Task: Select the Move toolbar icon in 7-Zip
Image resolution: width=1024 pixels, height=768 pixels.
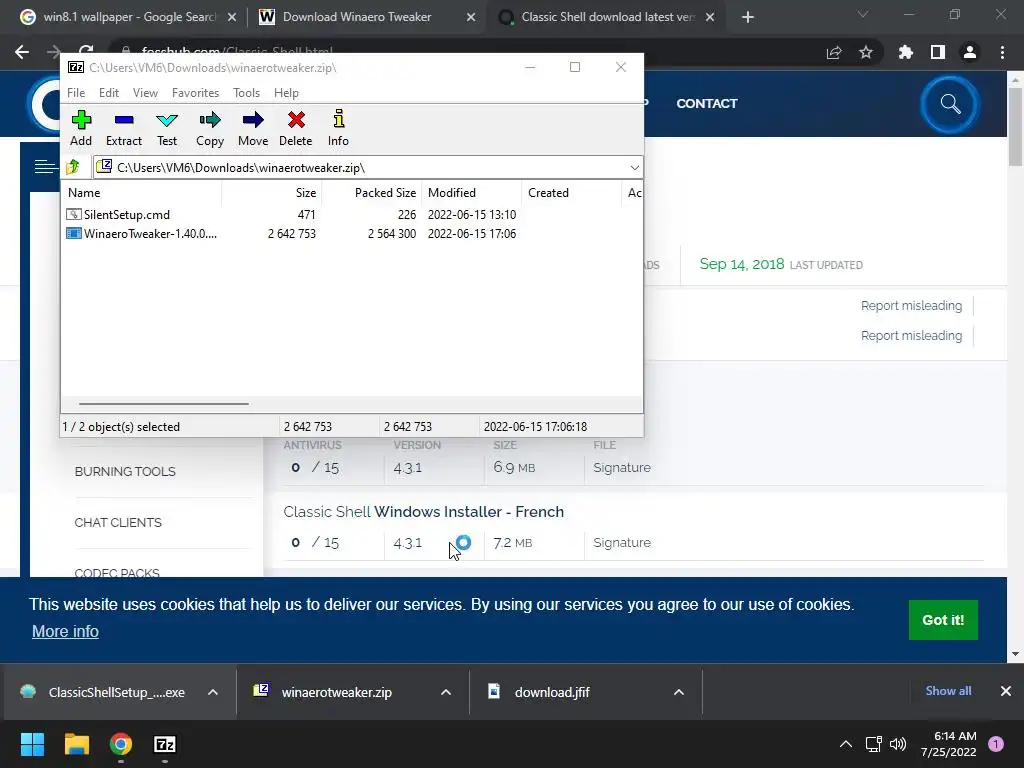Action: pos(253,128)
